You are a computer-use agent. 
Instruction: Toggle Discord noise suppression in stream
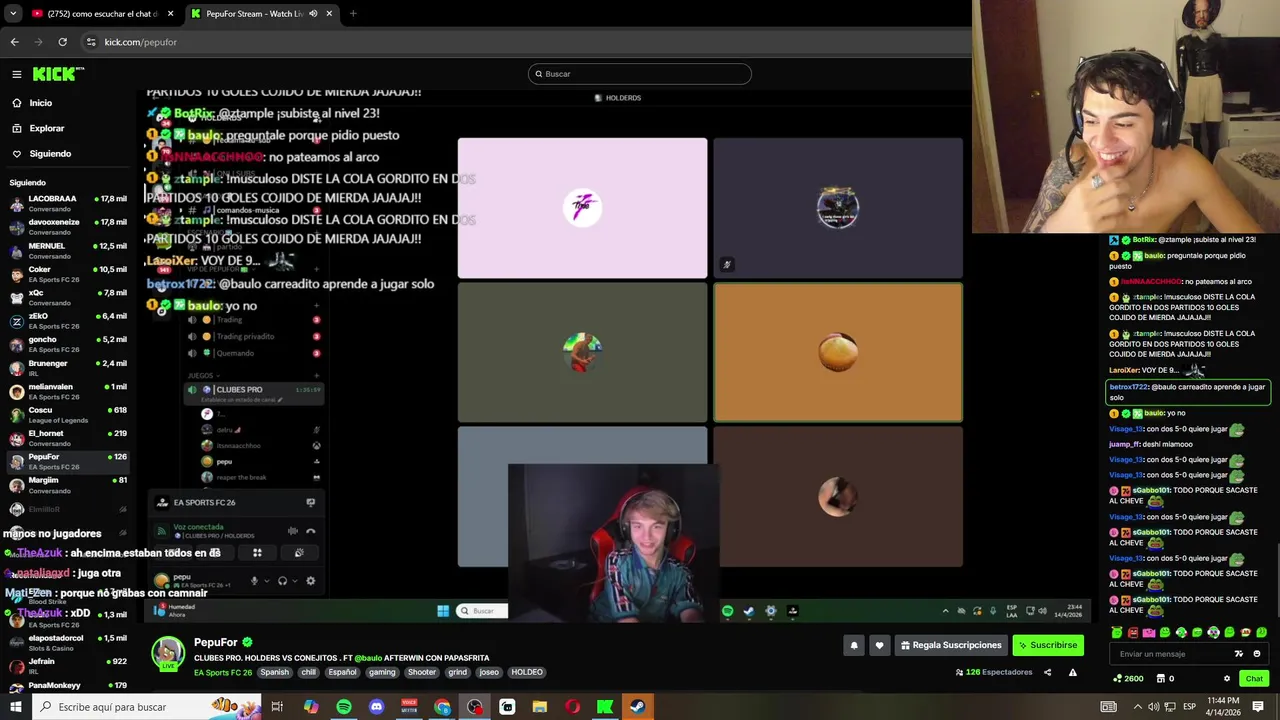(x=292, y=531)
